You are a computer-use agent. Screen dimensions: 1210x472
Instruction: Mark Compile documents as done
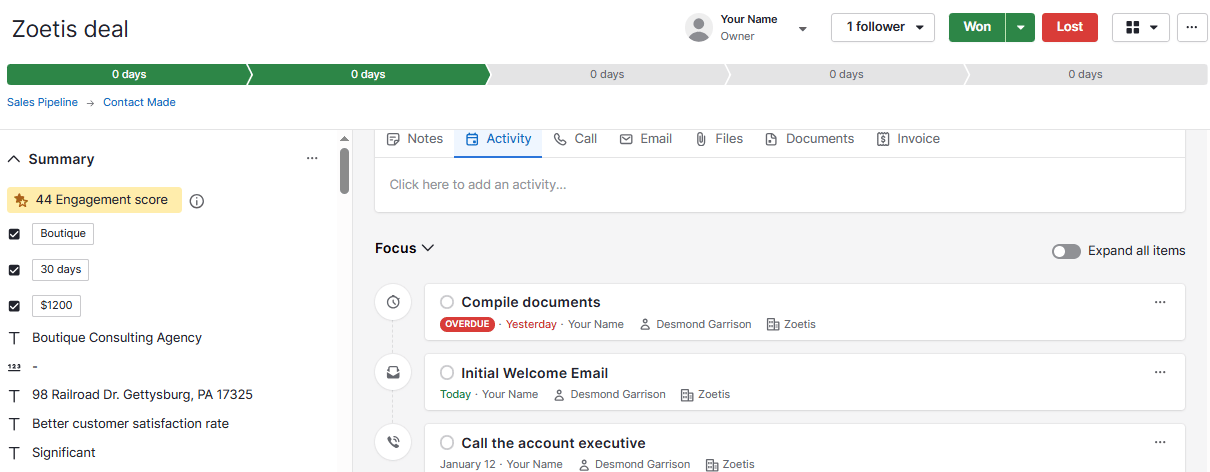[x=447, y=302]
